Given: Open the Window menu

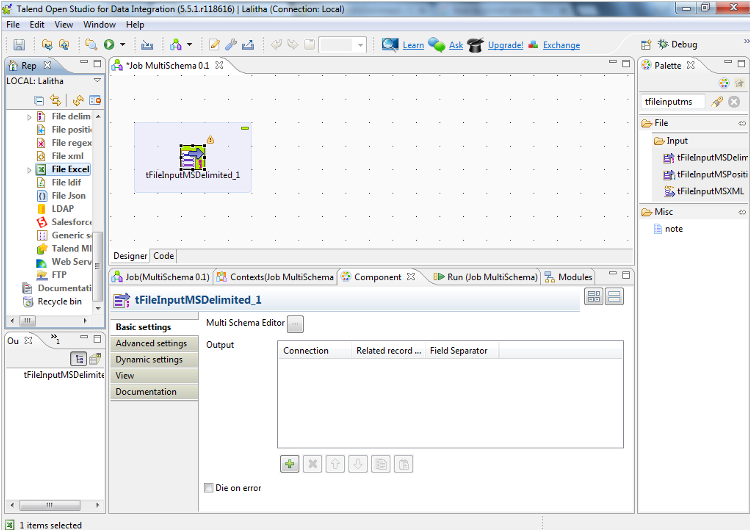Looking at the screenshot, I should point(99,24).
